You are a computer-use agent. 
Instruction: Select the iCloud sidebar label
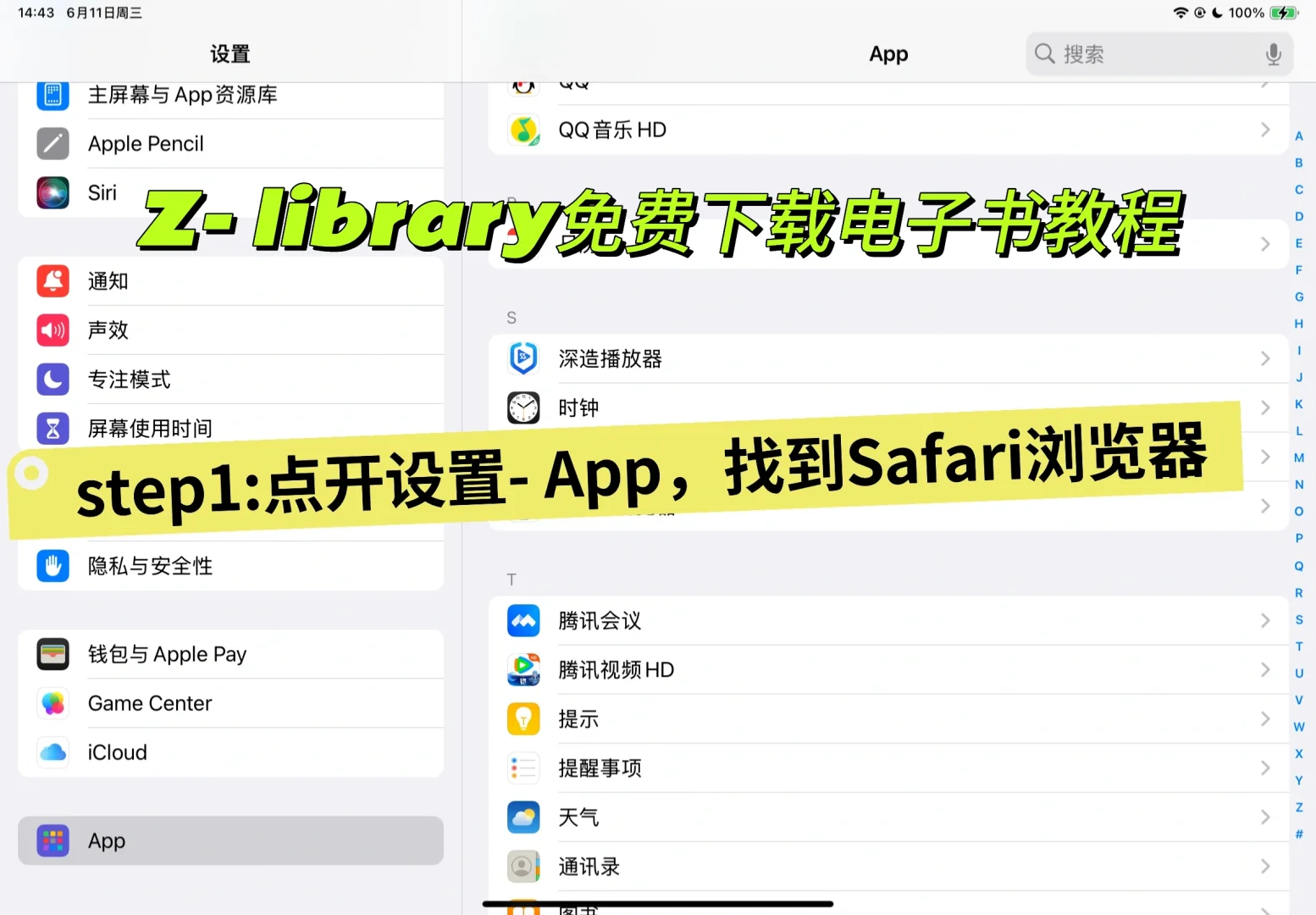[x=118, y=752]
